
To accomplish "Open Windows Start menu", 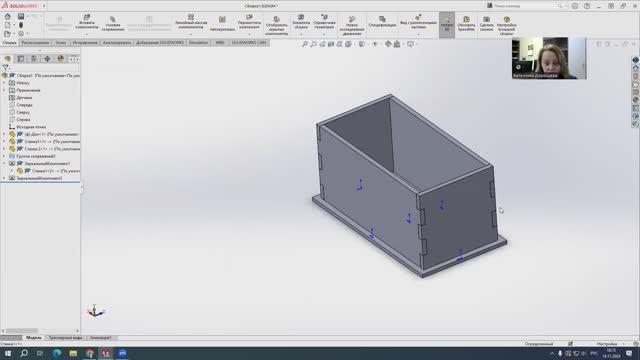I will coord(8,353).
